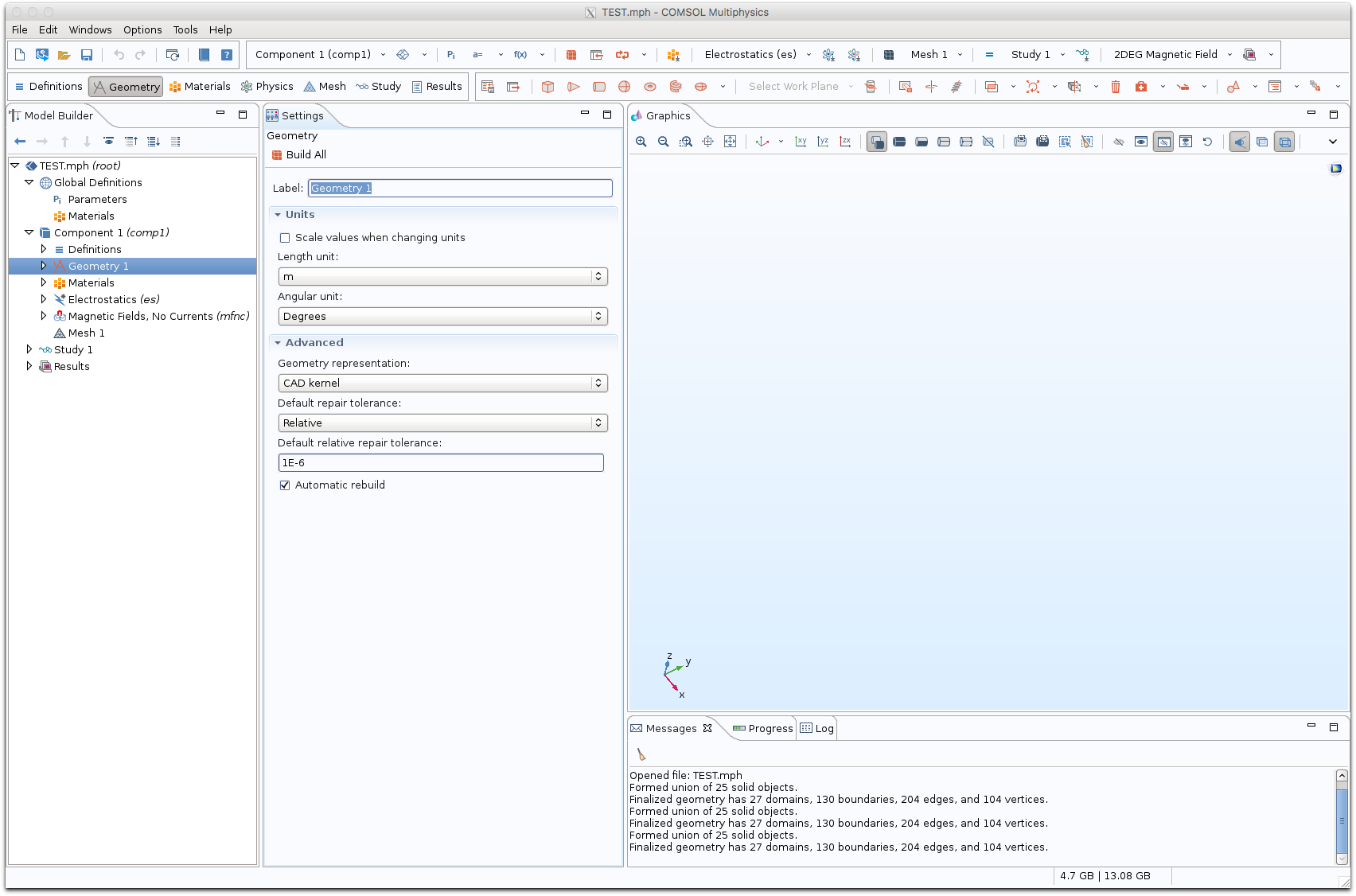Screen dimensions: 1356x896
Task: Click the Default relative repair tolerance field
Action: point(441,463)
